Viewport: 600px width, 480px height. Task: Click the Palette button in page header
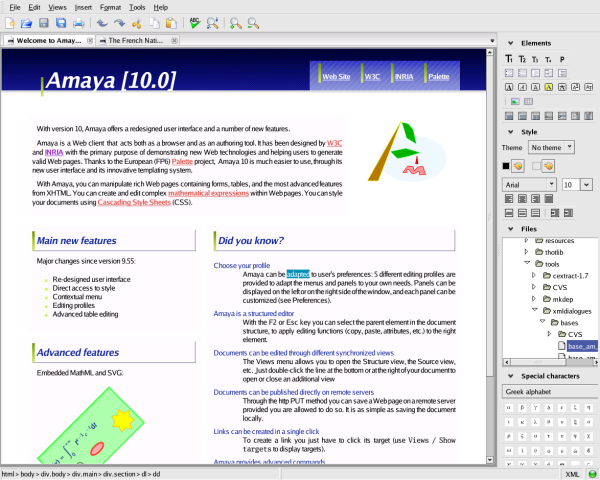click(x=438, y=76)
